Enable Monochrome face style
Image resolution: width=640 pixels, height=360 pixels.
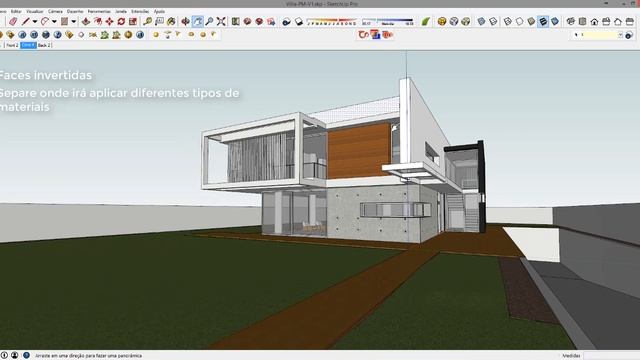tap(555, 21)
